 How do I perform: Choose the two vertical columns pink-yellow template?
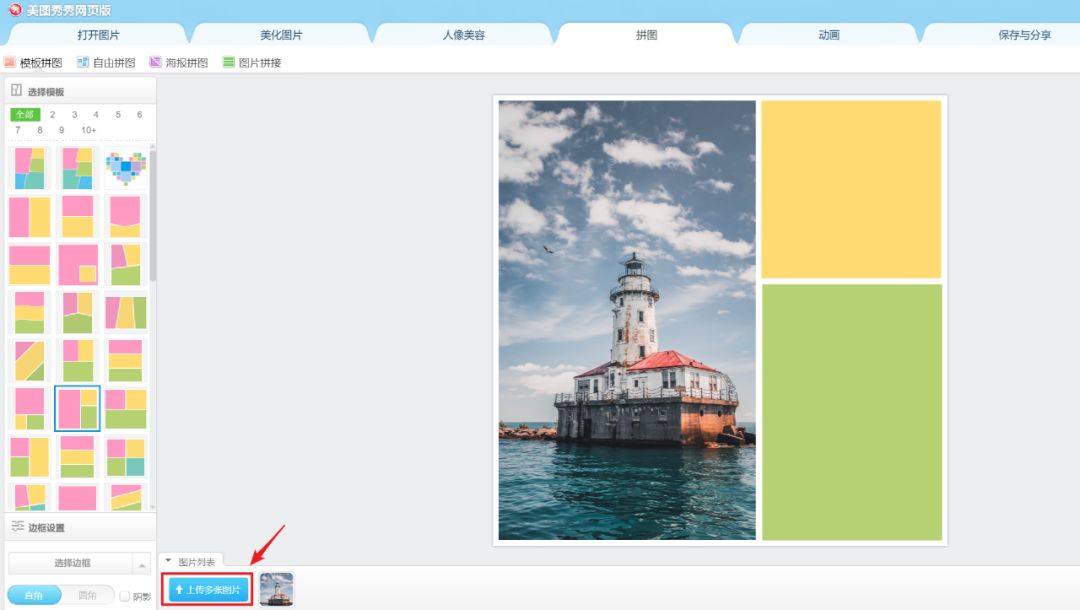point(30,216)
